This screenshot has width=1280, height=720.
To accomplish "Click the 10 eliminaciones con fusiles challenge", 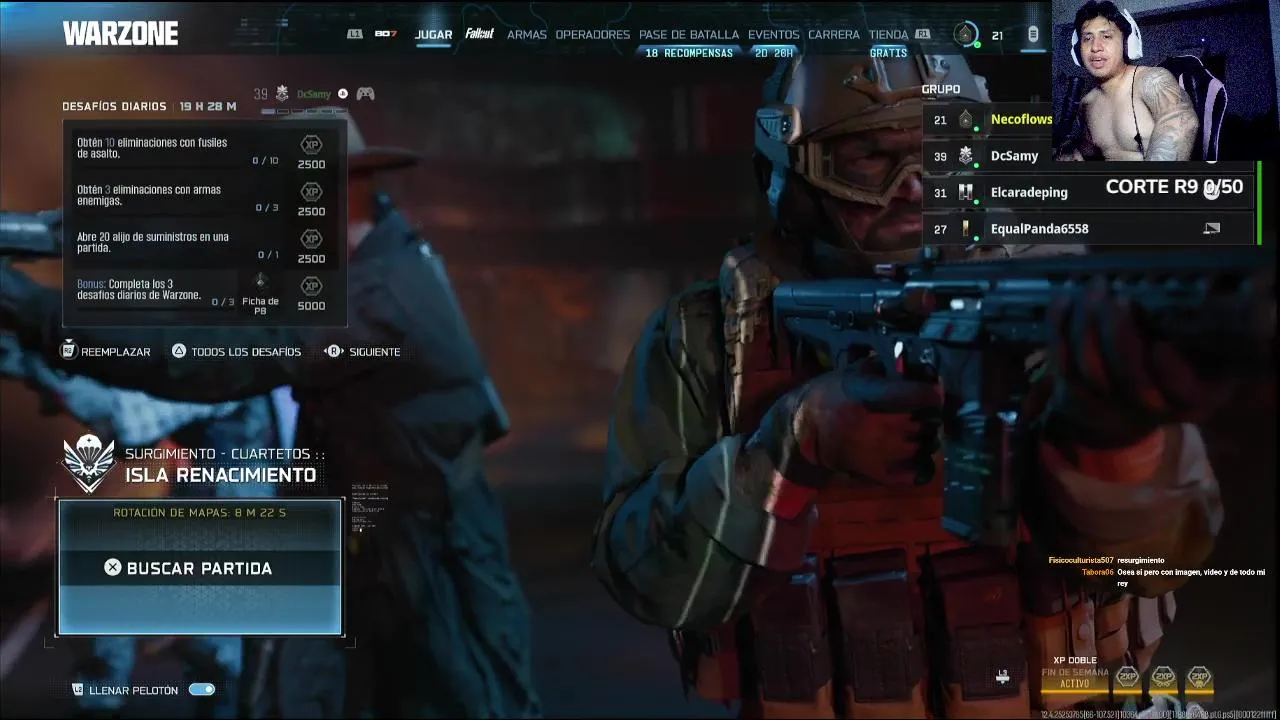I will 152,148.
